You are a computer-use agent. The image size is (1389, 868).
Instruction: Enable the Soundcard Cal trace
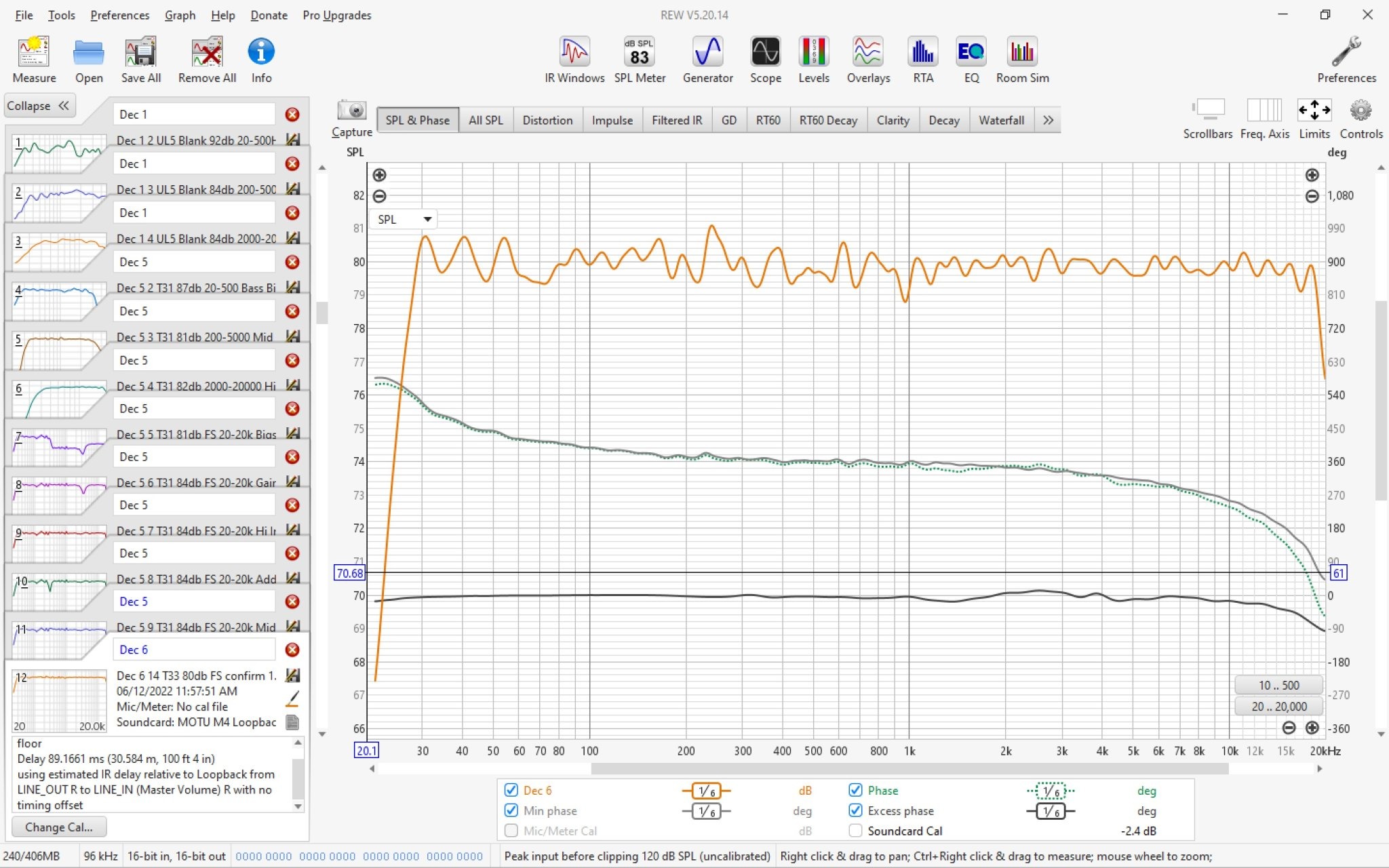pyautogui.click(x=856, y=831)
